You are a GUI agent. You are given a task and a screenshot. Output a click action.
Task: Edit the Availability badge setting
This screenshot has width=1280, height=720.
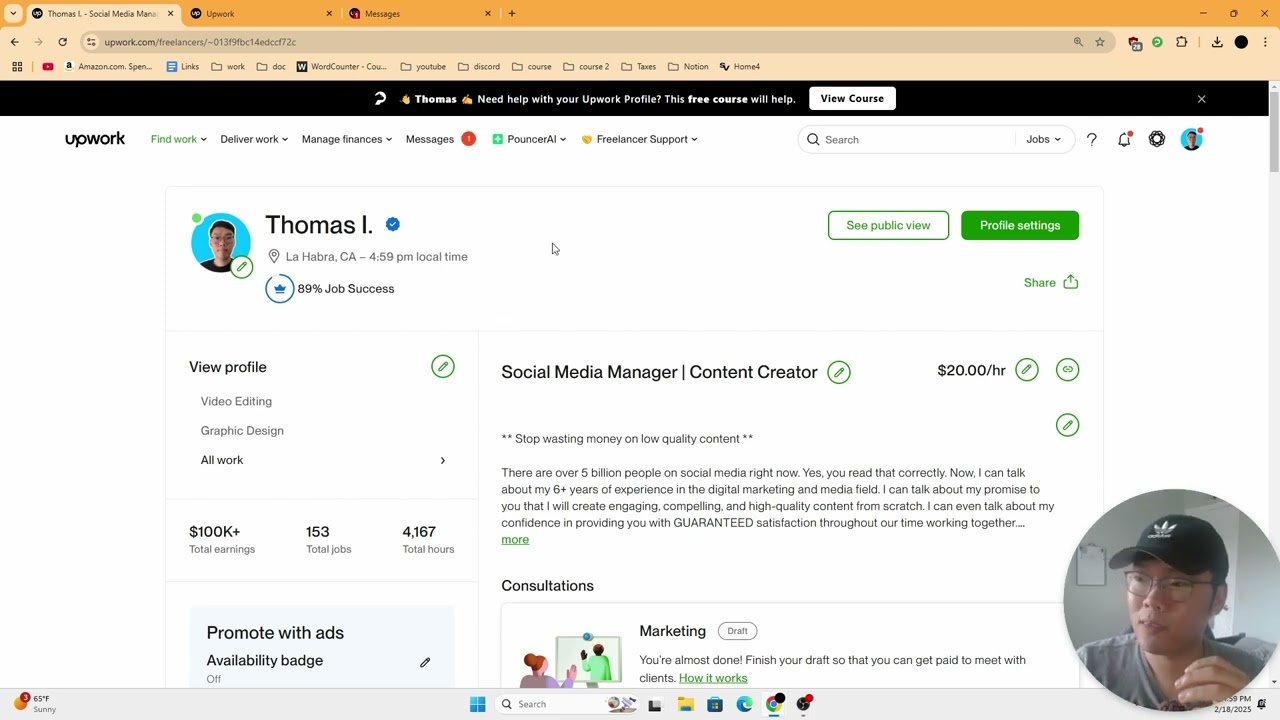pyautogui.click(x=425, y=662)
